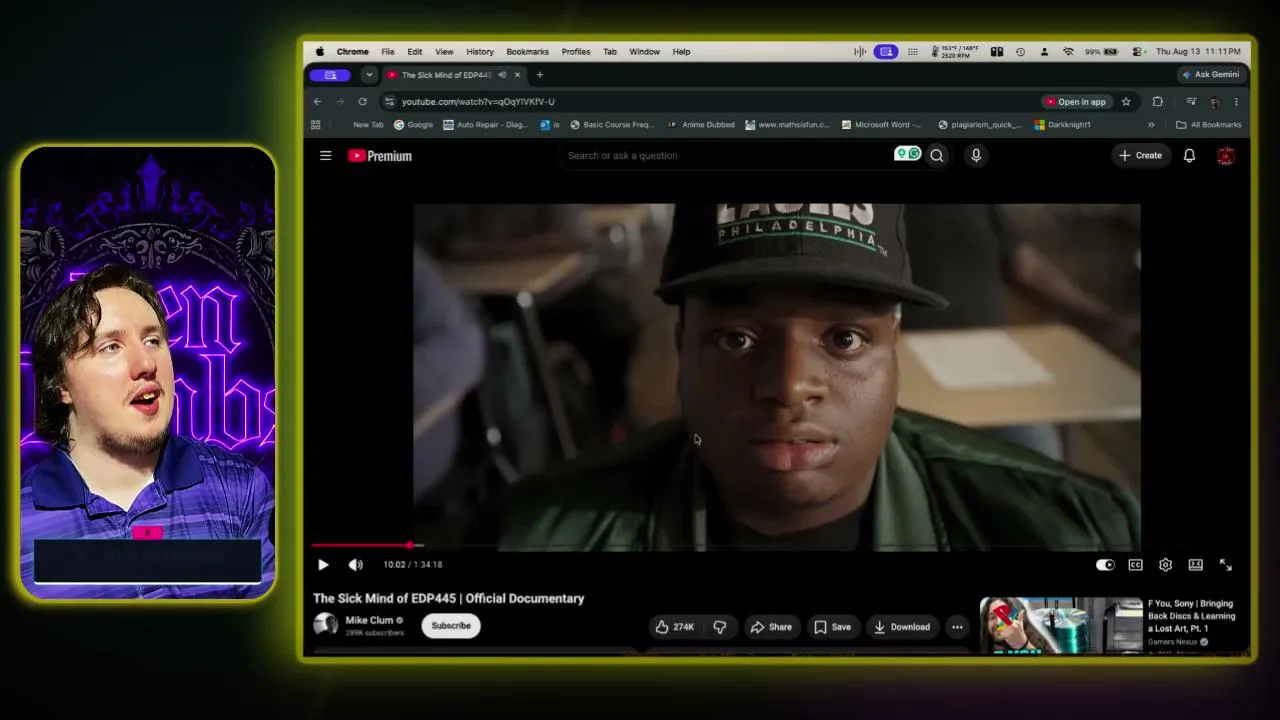Click the Create button
Screen dimensions: 1280x720
click(1140, 155)
